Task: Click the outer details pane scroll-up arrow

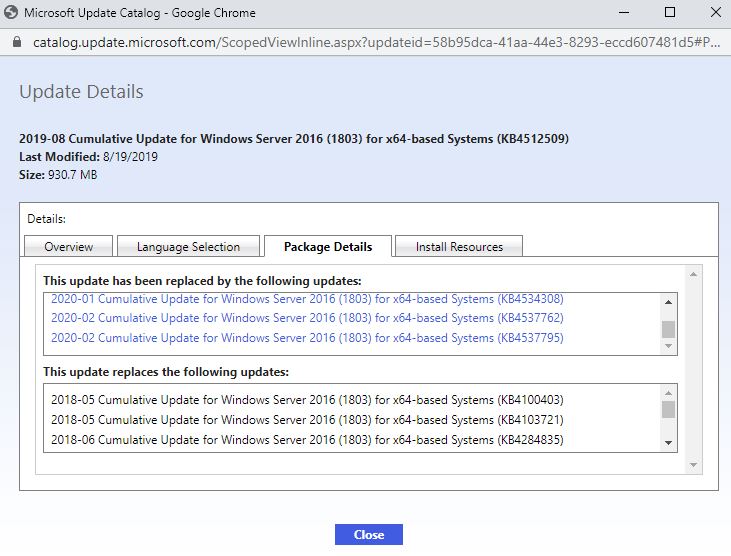Action: tap(693, 275)
